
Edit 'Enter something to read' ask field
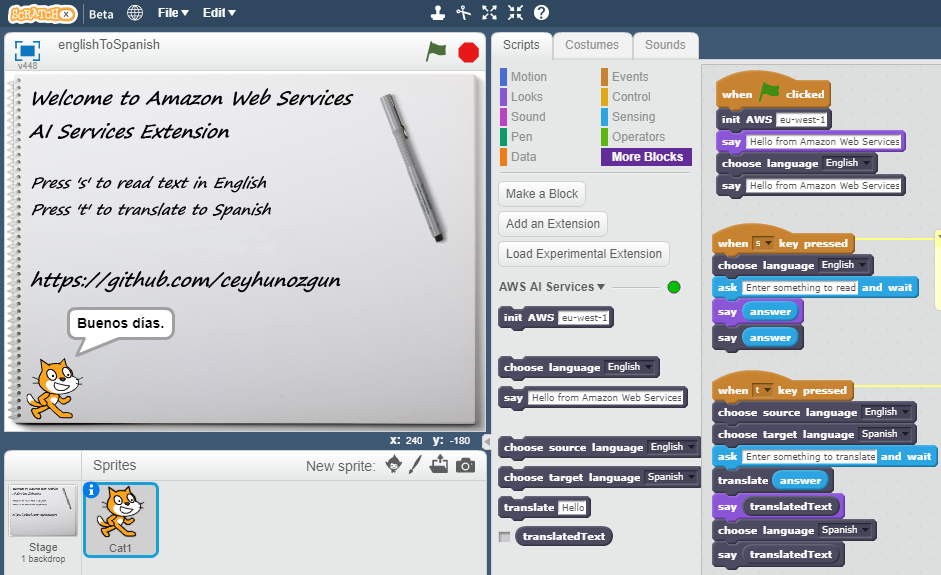coord(801,288)
